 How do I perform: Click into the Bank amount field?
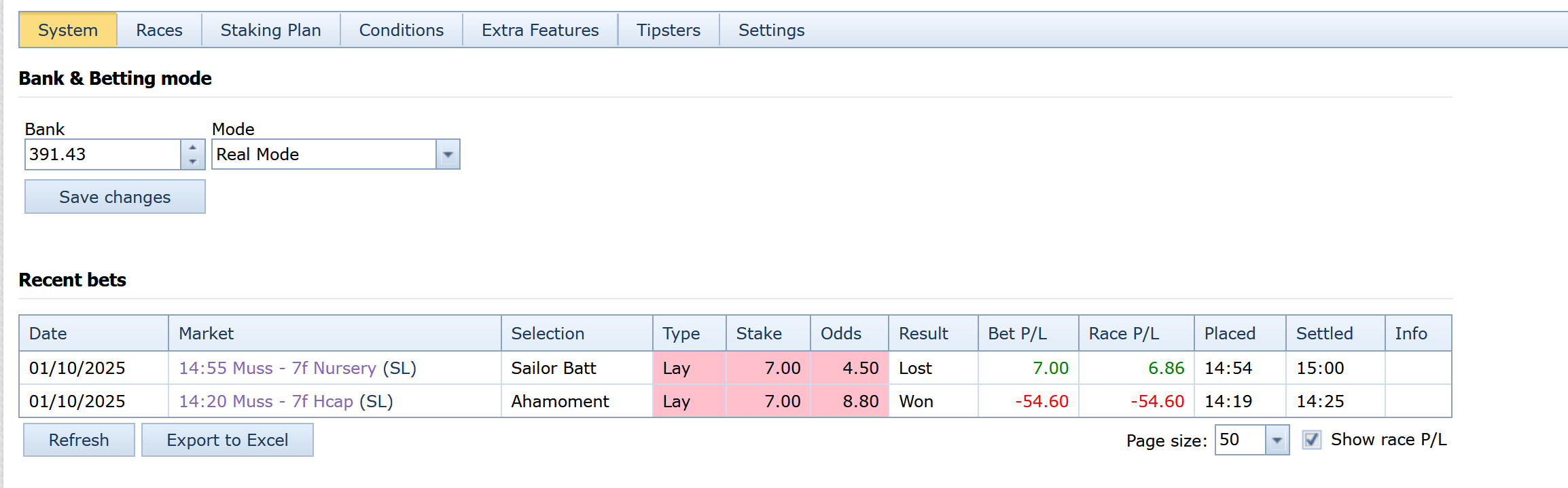point(103,155)
